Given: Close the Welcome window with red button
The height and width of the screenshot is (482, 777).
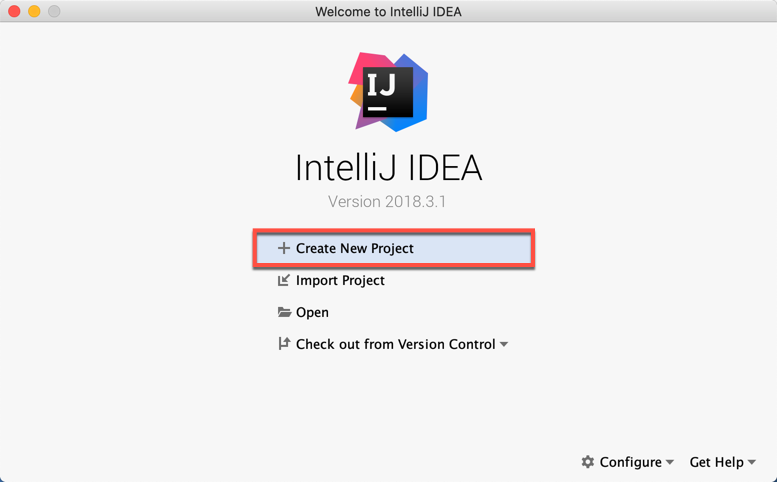Looking at the screenshot, I should [x=14, y=11].
